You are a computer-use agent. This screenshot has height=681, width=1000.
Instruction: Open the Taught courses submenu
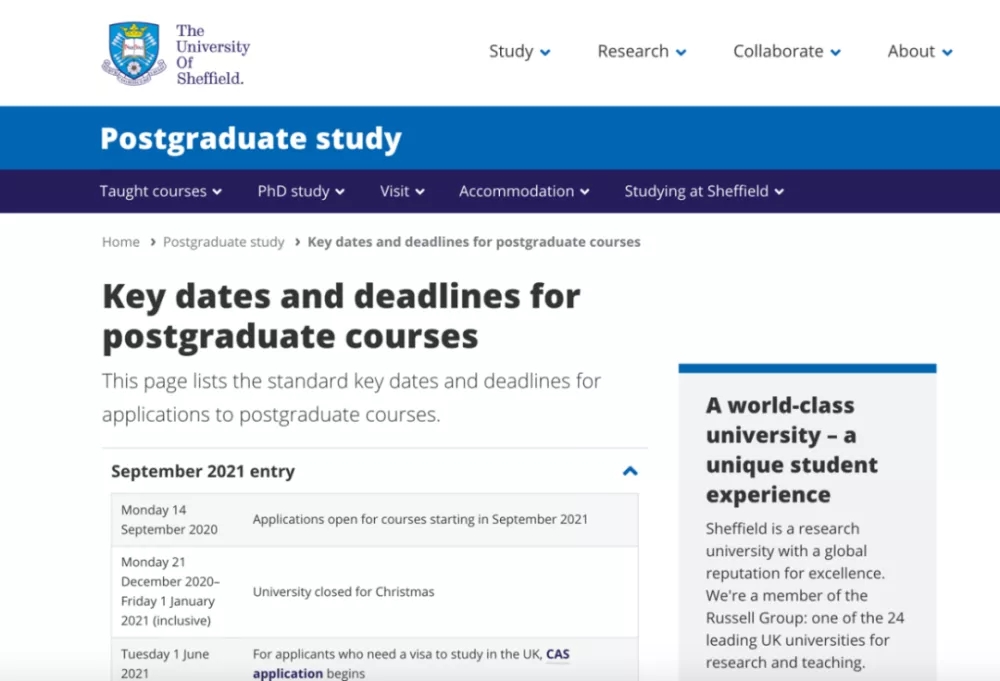(x=161, y=191)
